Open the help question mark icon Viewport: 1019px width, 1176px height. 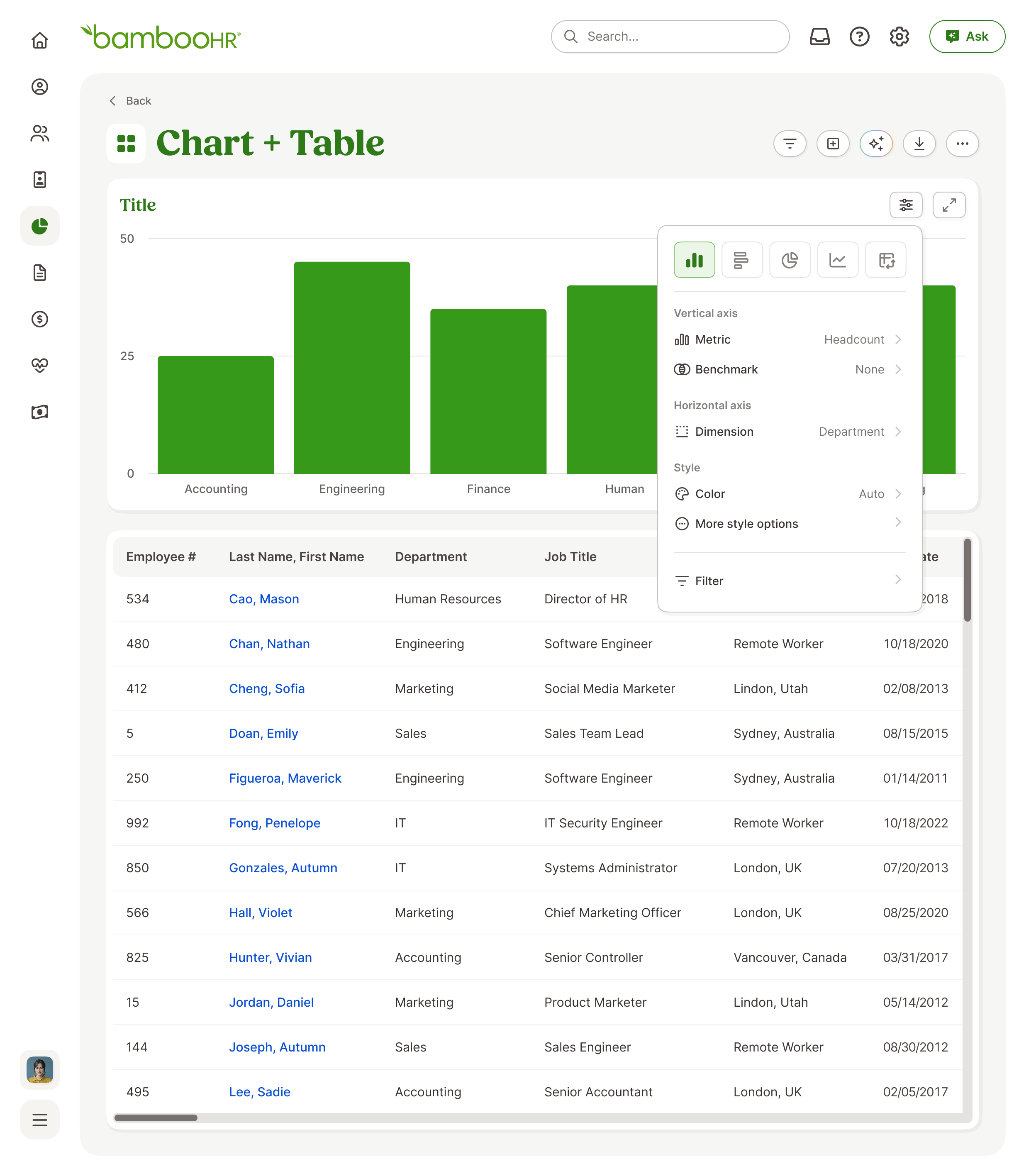click(859, 37)
